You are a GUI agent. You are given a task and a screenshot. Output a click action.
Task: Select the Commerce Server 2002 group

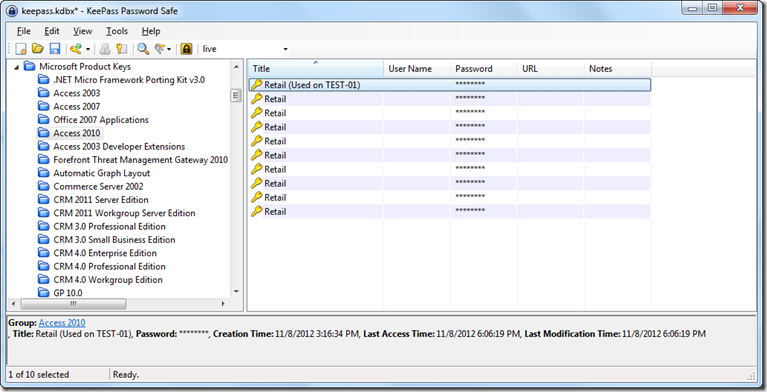(x=98, y=186)
